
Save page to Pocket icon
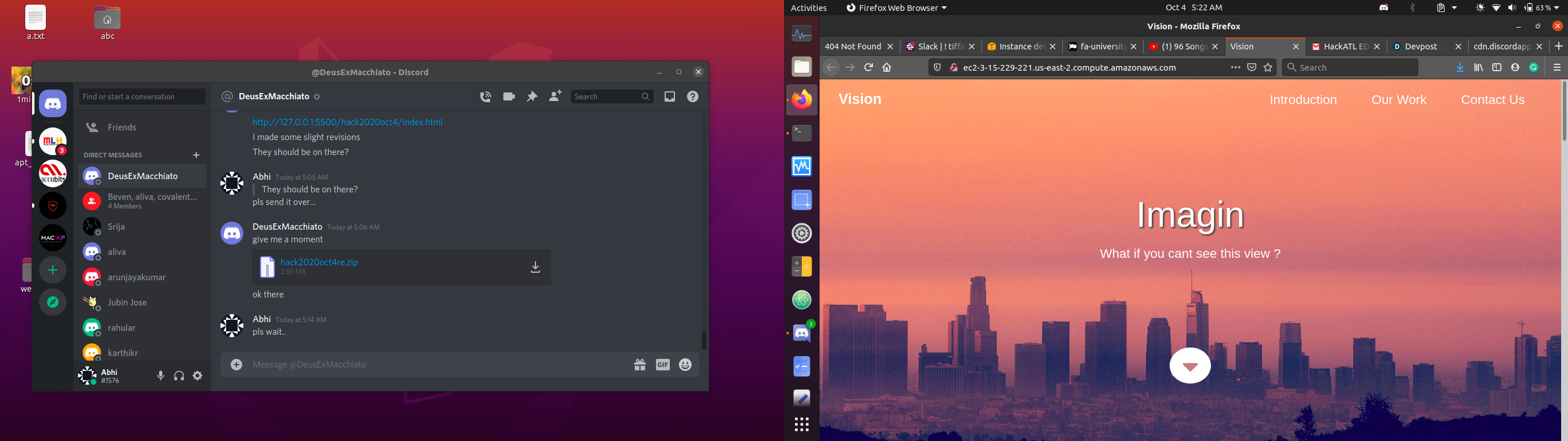click(1252, 67)
